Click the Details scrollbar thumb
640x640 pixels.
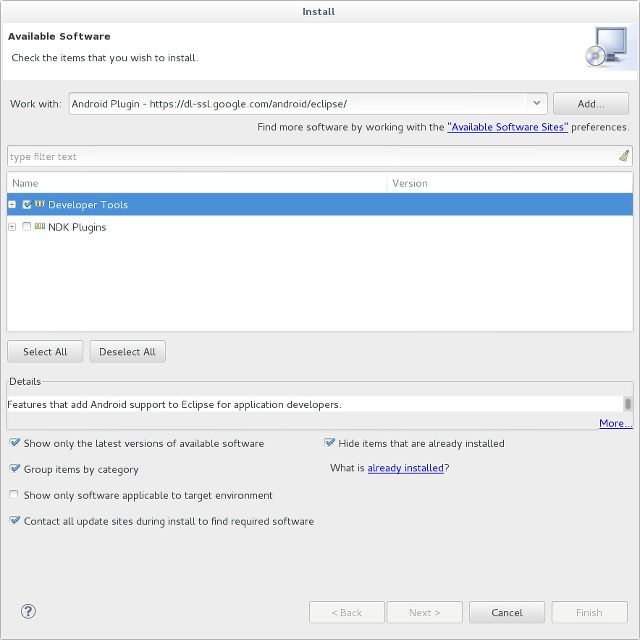pyautogui.click(x=628, y=404)
